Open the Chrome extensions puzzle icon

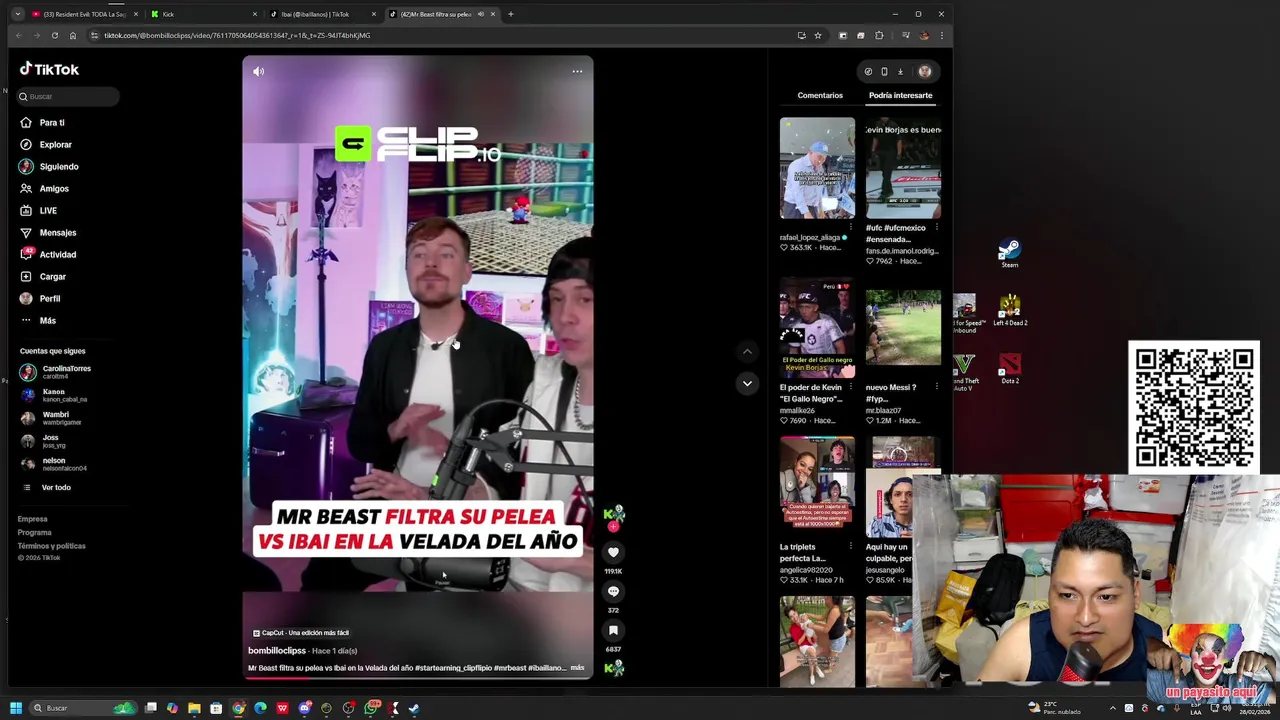(879, 35)
